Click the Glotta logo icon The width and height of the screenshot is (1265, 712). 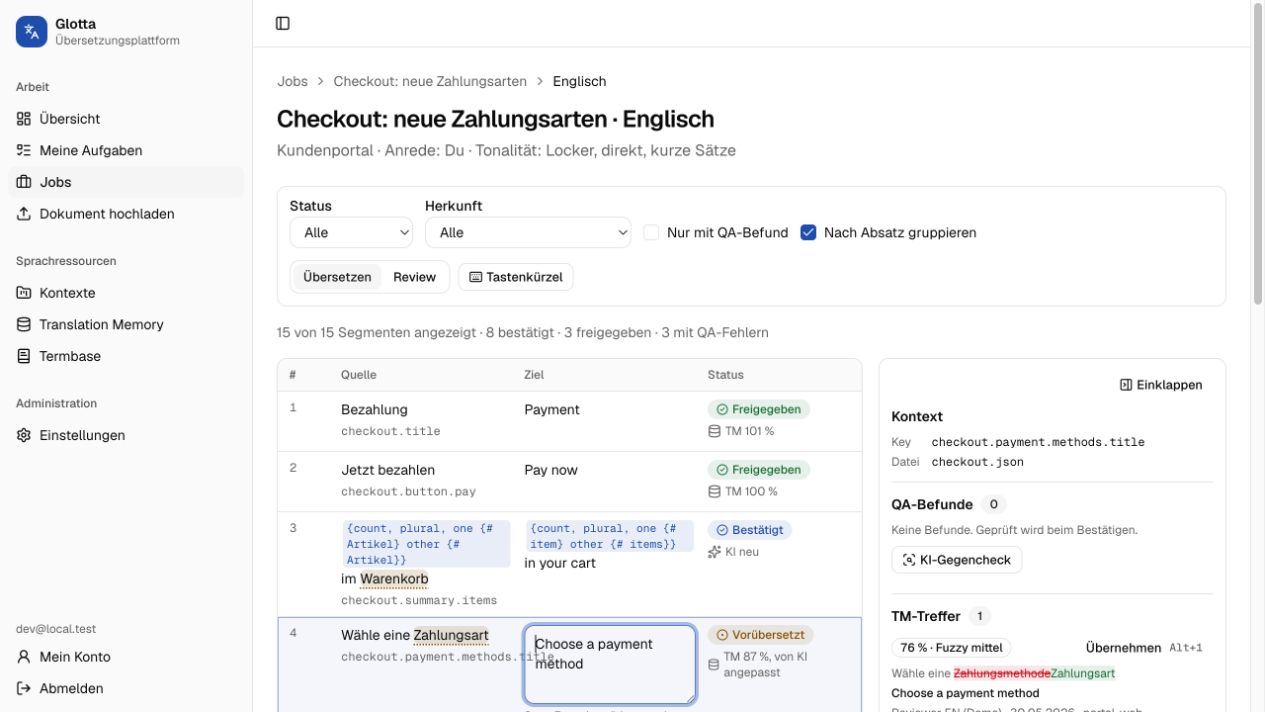[x=31, y=32]
